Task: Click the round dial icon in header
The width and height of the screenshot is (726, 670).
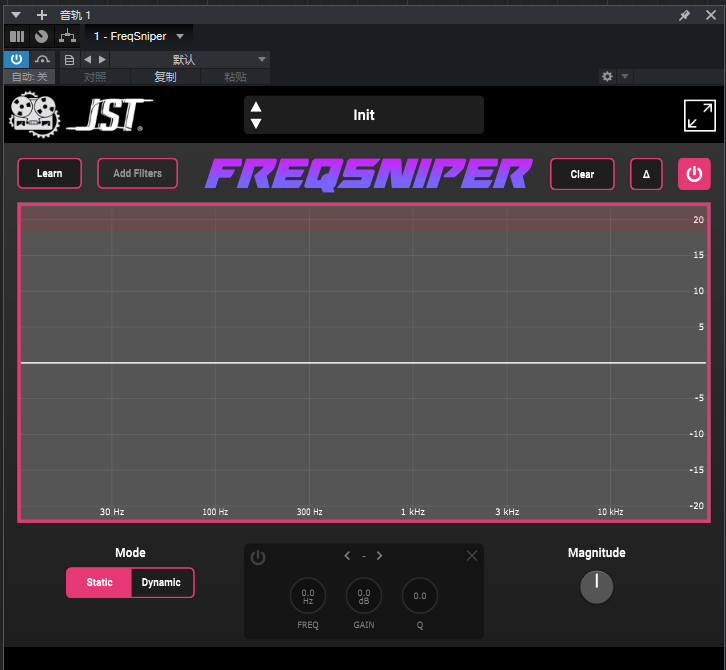Action: [x=41, y=36]
